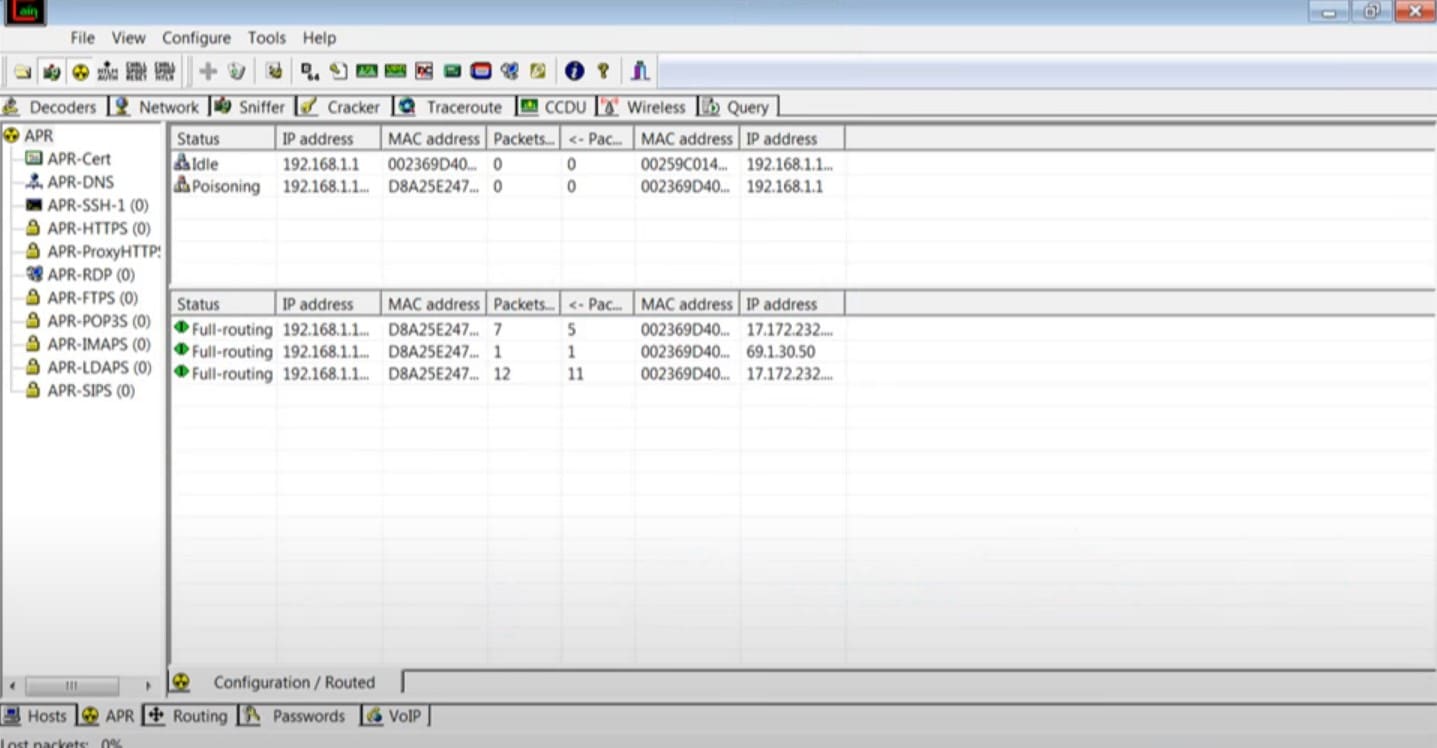Click the yellow Help question mark icon
The height and width of the screenshot is (748, 1437).
603,71
